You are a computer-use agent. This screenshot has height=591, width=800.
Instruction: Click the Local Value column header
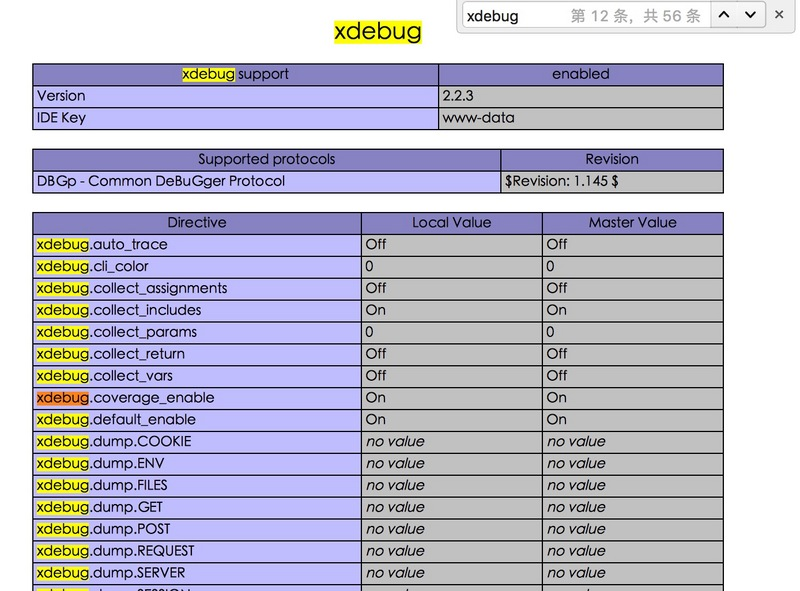coord(452,223)
